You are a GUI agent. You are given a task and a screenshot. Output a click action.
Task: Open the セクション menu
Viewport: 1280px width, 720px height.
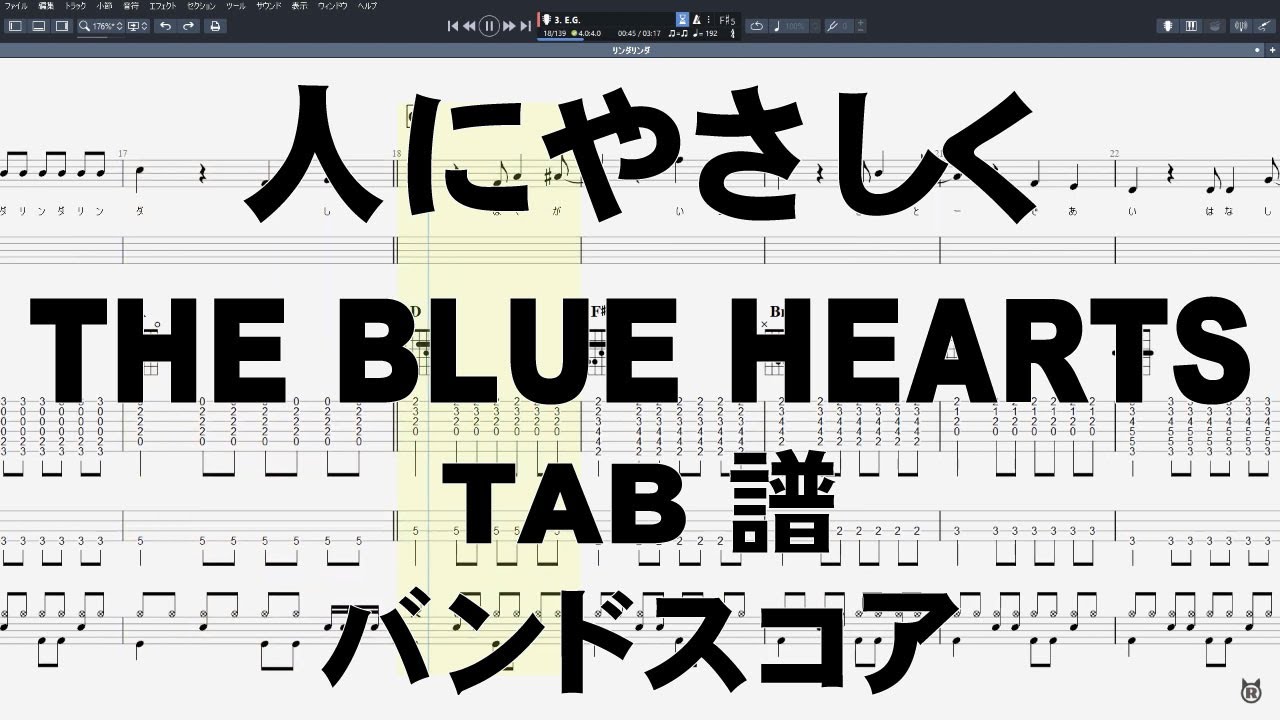(x=201, y=6)
